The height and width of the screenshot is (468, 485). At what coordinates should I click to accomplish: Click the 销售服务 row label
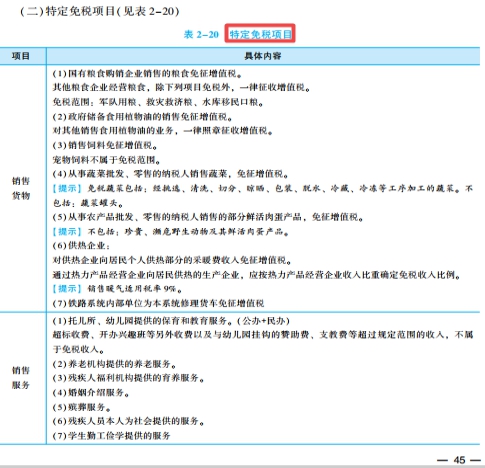21,377
